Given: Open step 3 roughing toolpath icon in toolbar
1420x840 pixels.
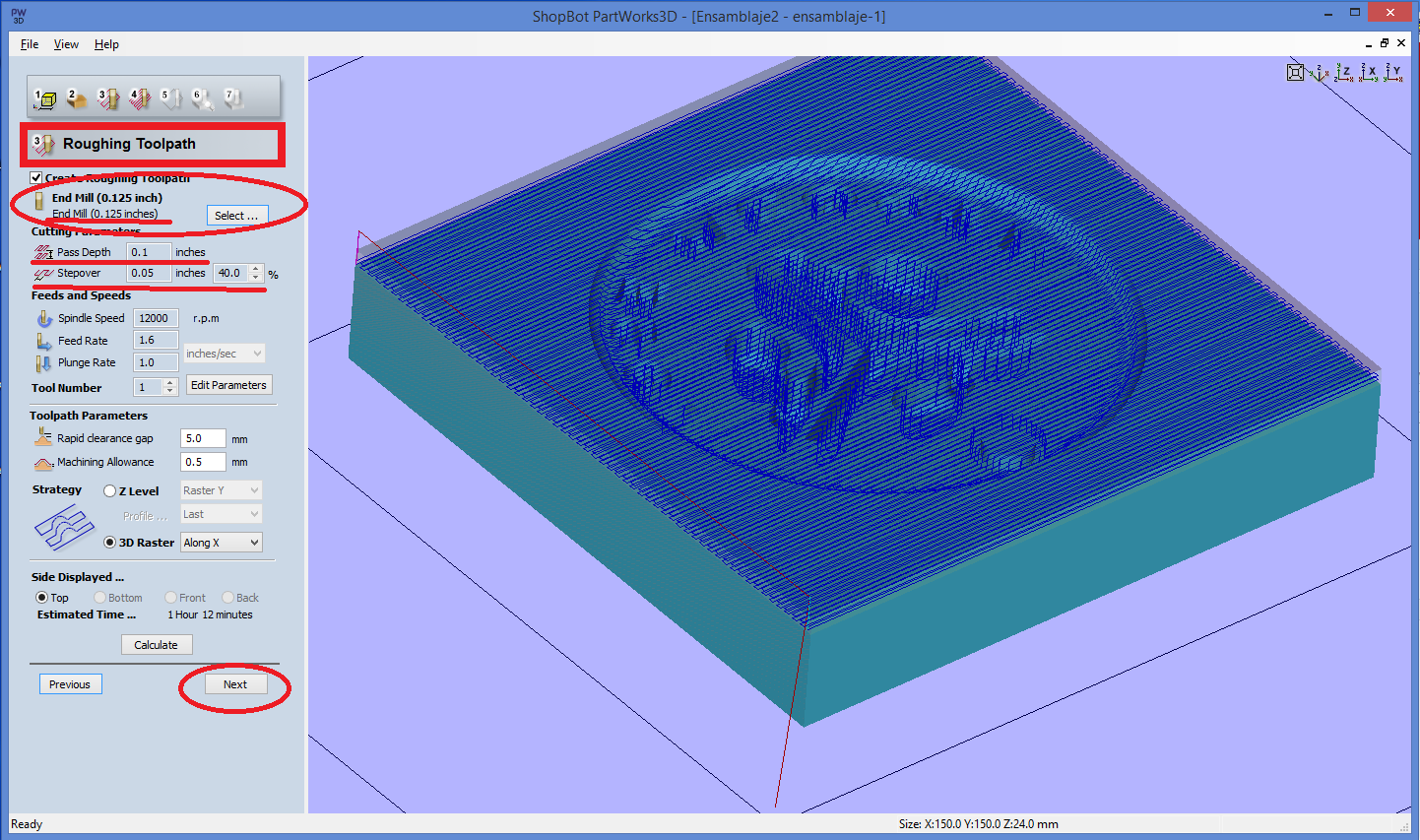Looking at the screenshot, I should click(107, 98).
